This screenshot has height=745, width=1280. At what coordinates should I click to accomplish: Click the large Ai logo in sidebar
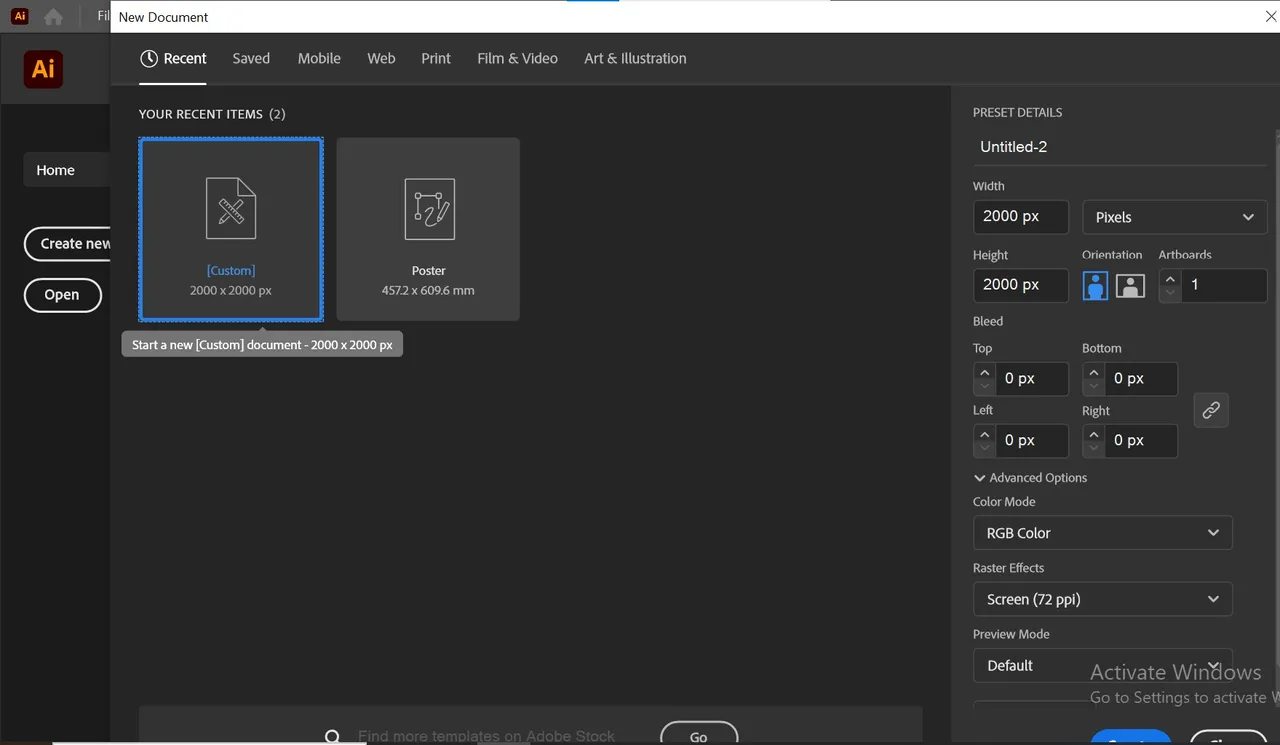[x=43, y=69]
